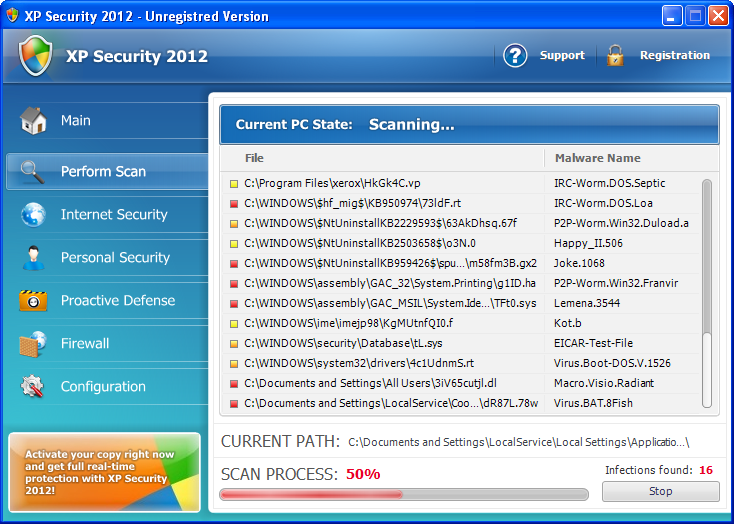Click the Support question mark icon
734x524 pixels.
[x=515, y=56]
